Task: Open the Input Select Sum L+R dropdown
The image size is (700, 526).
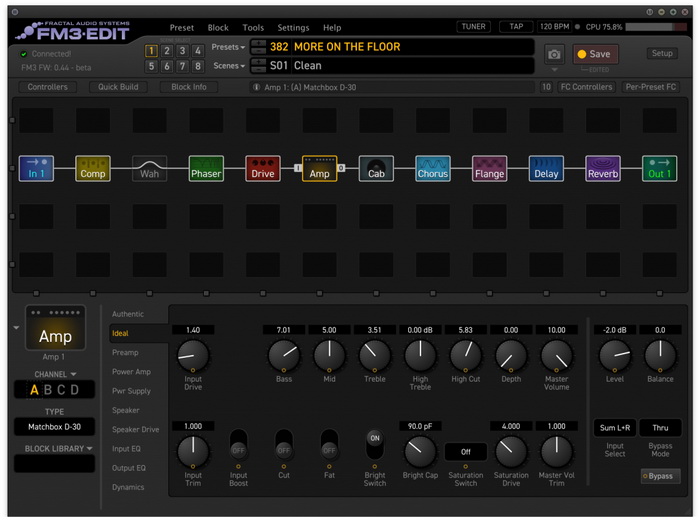Action: (x=615, y=428)
